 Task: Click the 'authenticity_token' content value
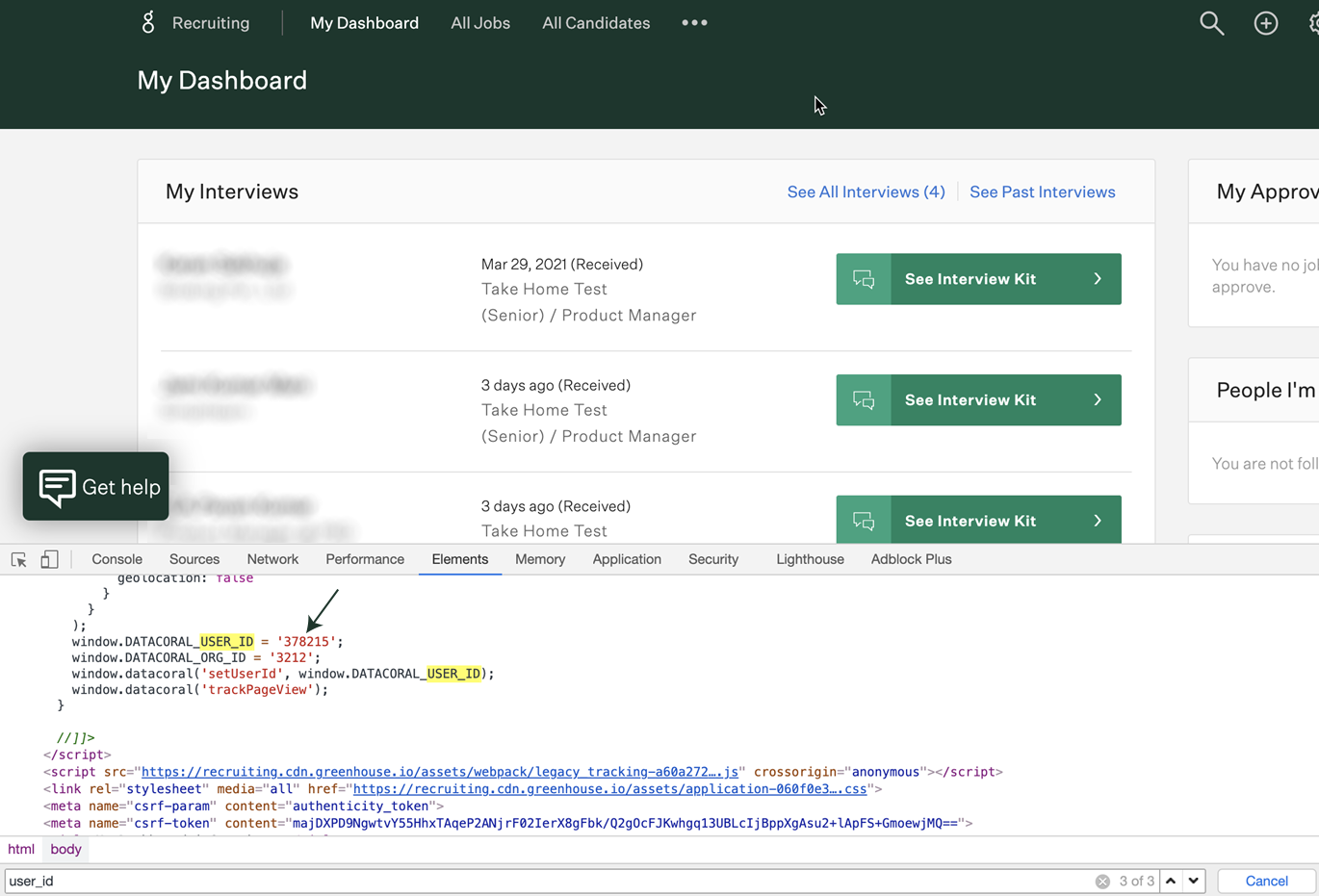coord(361,806)
